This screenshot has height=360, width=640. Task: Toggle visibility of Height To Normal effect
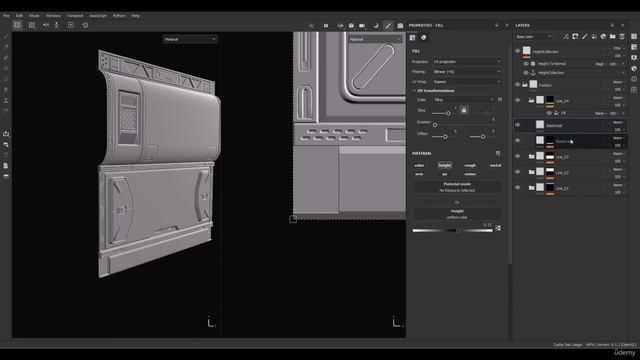coord(526,64)
